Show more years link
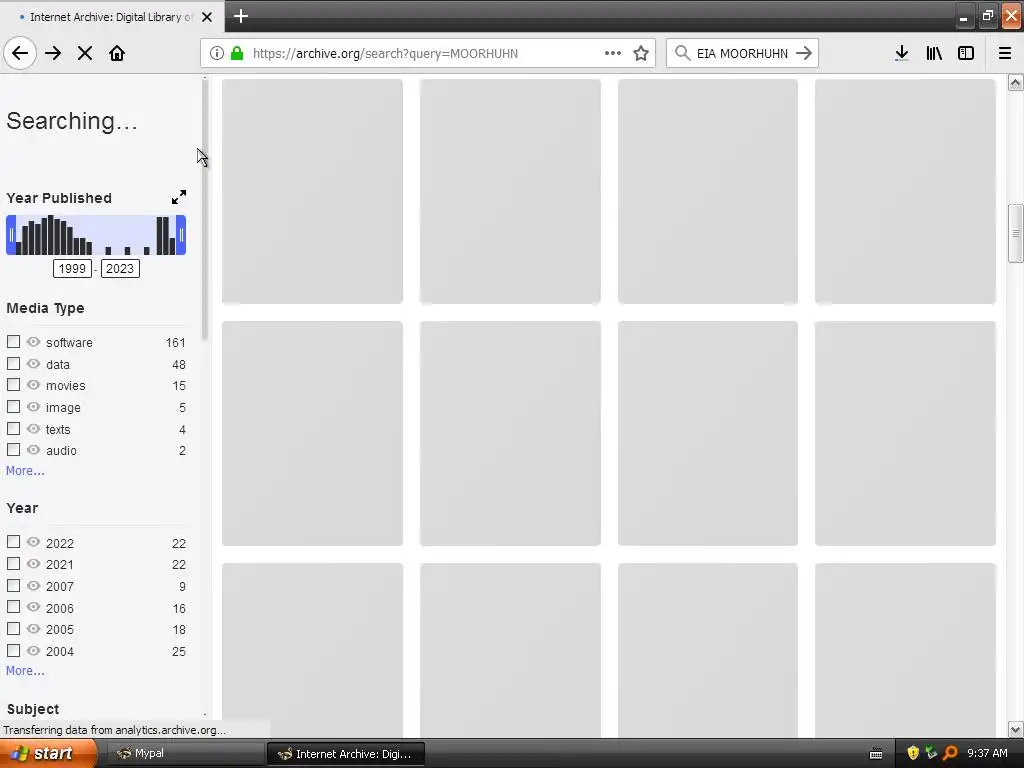This screenshot has height=768, width=1024. click(25, 670)
